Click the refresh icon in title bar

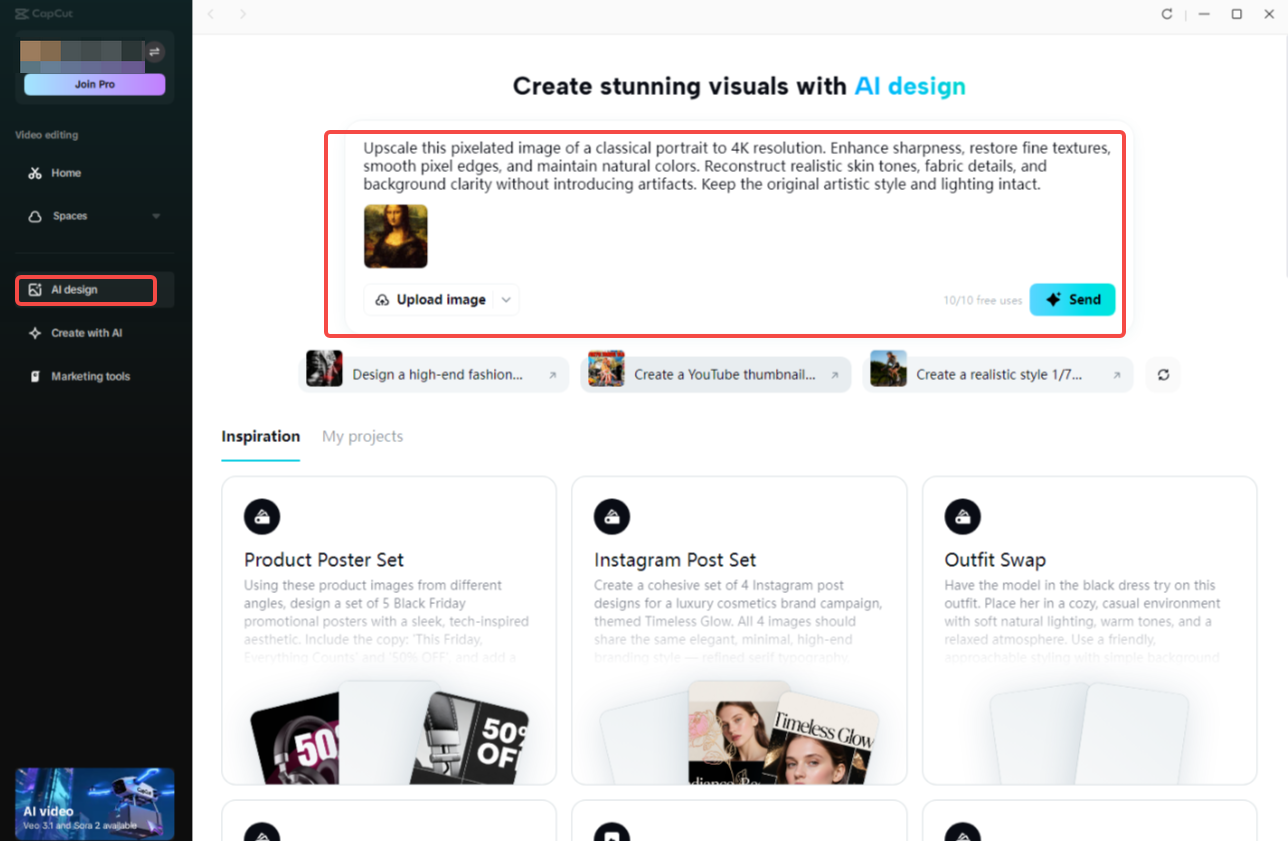coord(1166,14)
